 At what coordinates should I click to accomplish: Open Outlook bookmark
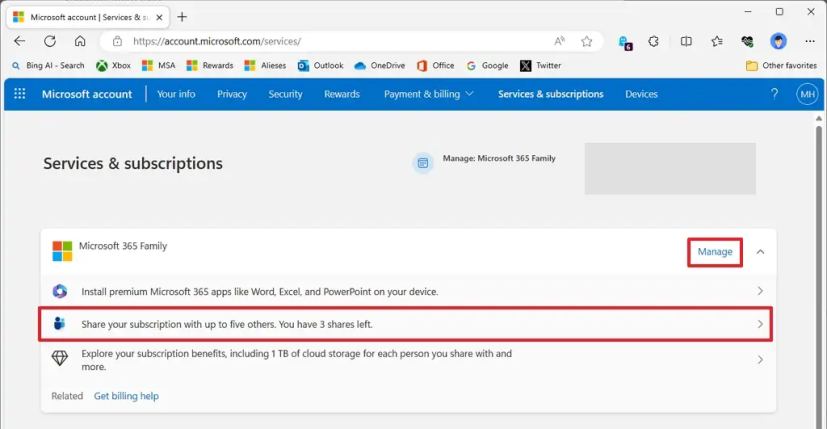pyautogui.click(x=321, y=65)
